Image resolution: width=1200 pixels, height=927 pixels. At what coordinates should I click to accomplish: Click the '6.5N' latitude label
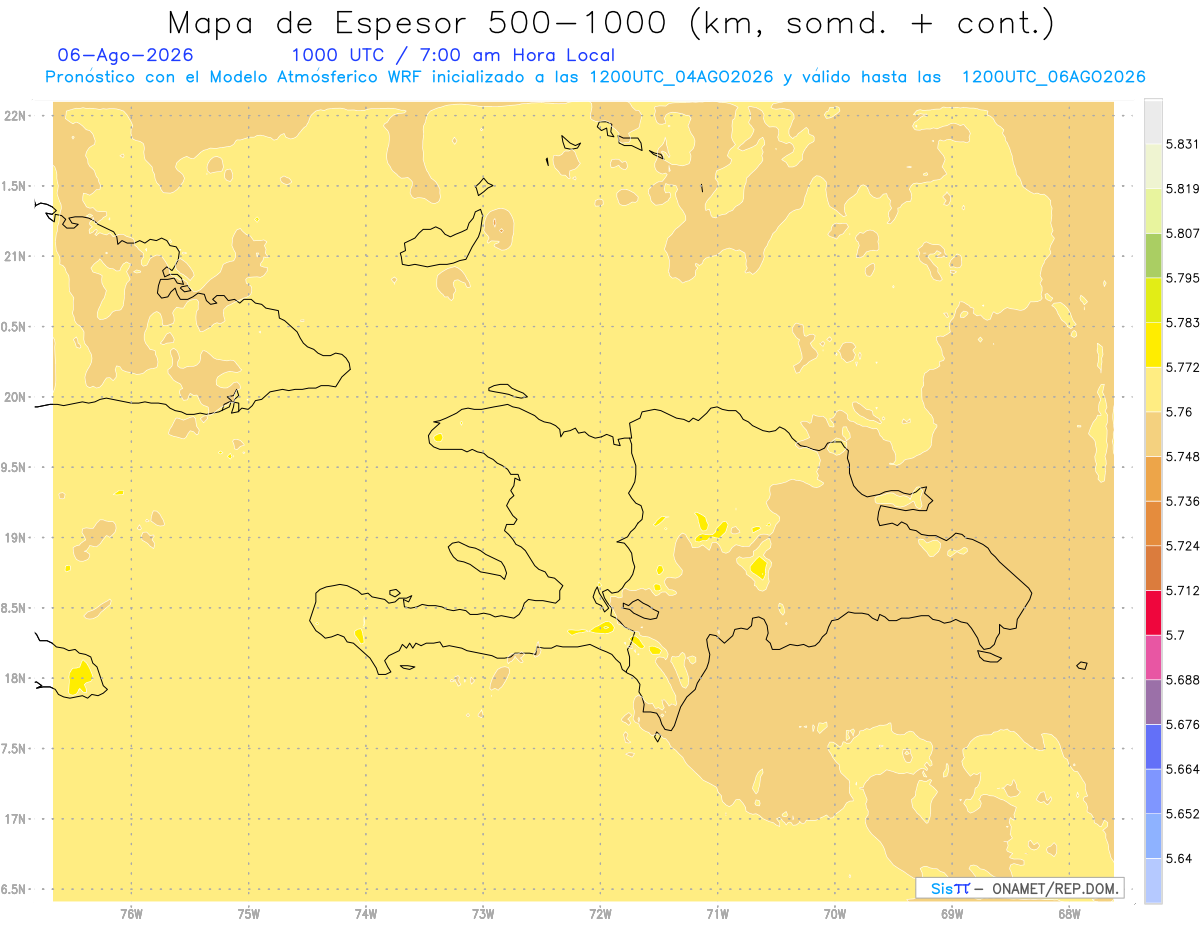coord(15,889)
